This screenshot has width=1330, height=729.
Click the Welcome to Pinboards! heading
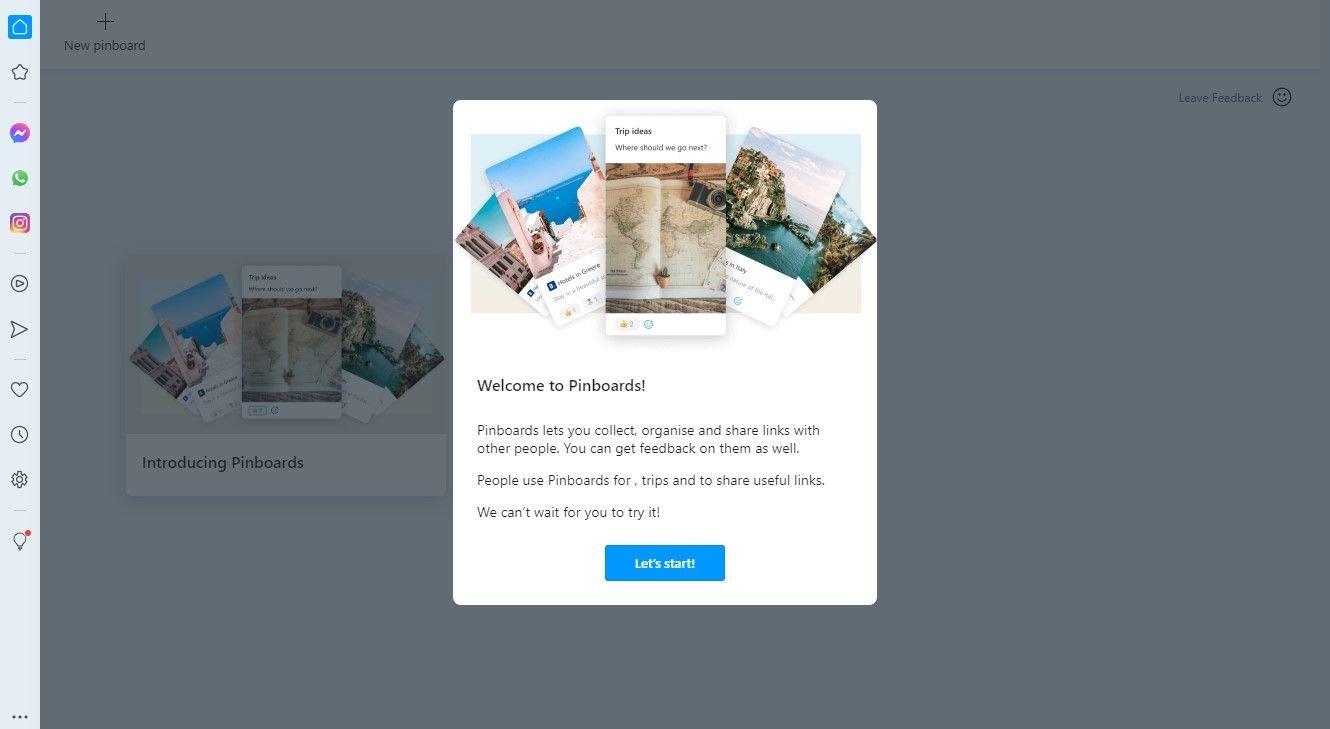pyautogui.click(x=561, y=385)
